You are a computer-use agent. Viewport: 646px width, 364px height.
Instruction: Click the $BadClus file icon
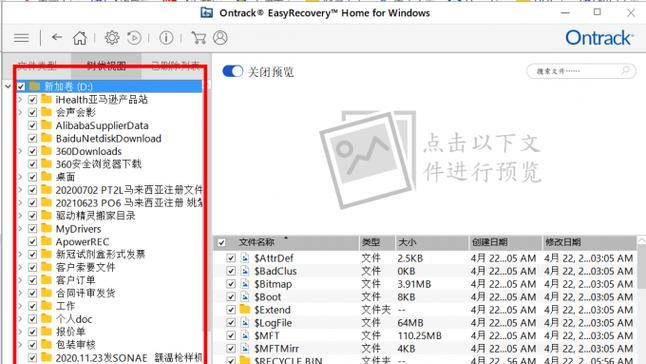tap(245, 271)
